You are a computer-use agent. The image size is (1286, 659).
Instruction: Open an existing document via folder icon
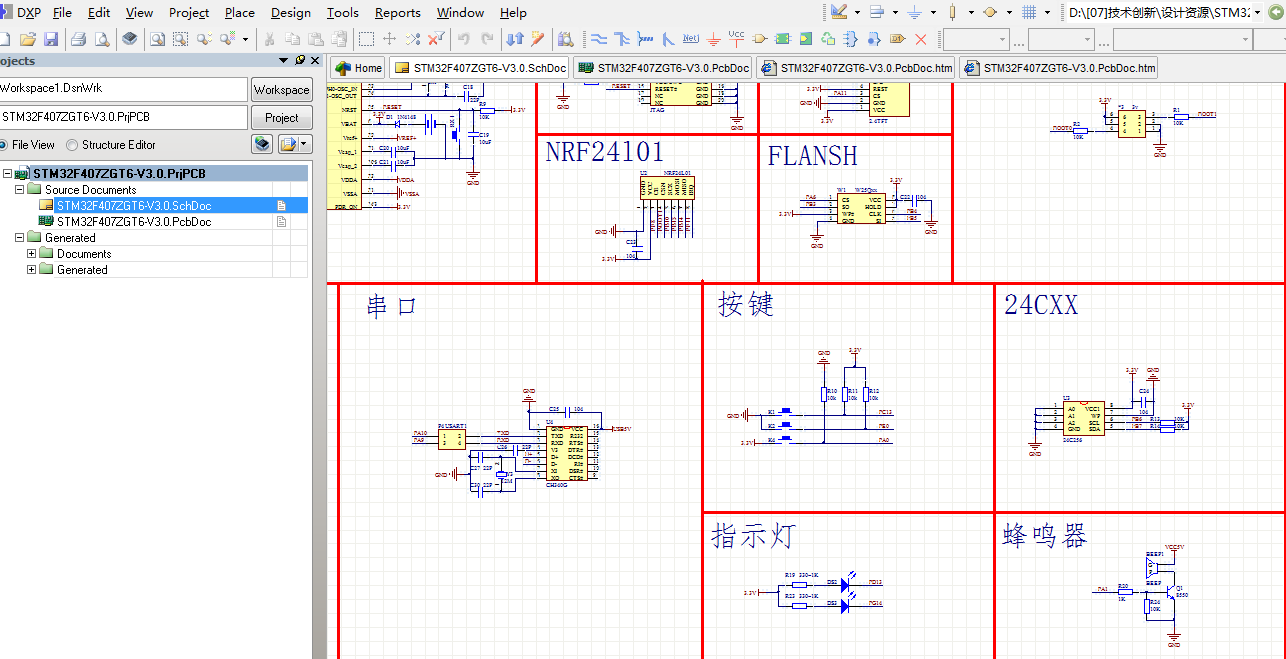[x=28, y=39]
